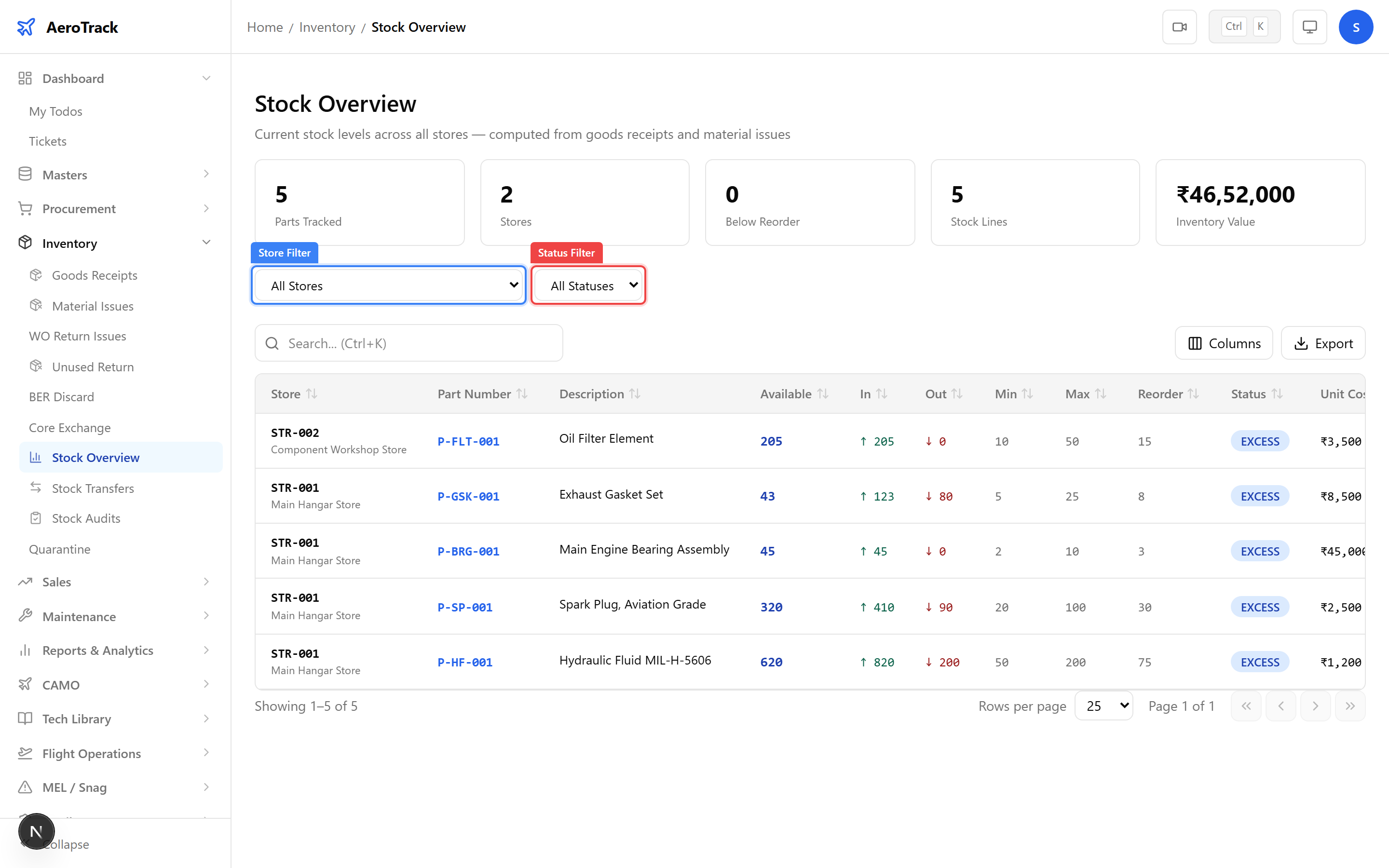The width and height of the screenshot is (1389, 868).
Task: Sort the table by Available column
Action: click(793, 394)
